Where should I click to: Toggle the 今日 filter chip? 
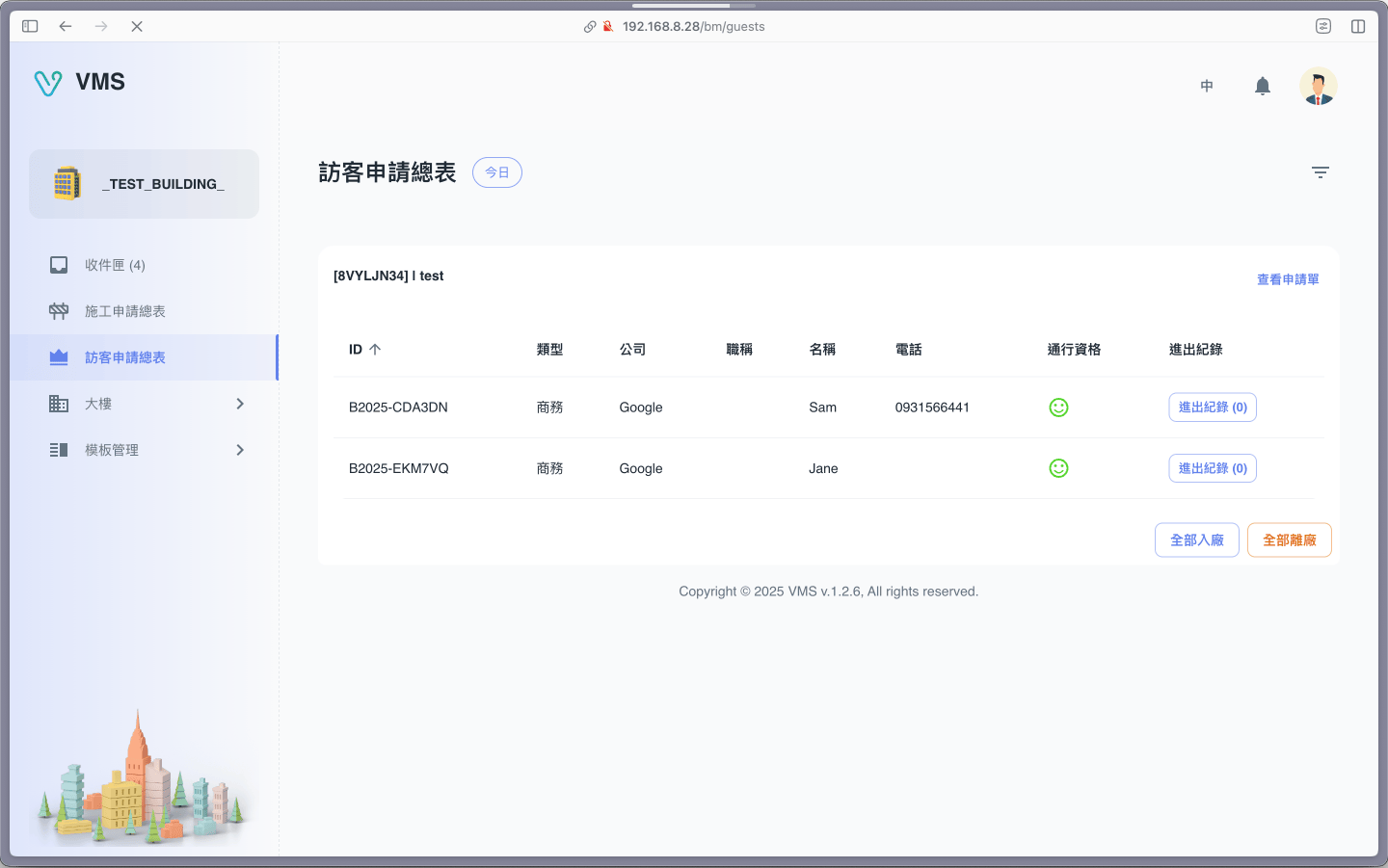point(496,172)
